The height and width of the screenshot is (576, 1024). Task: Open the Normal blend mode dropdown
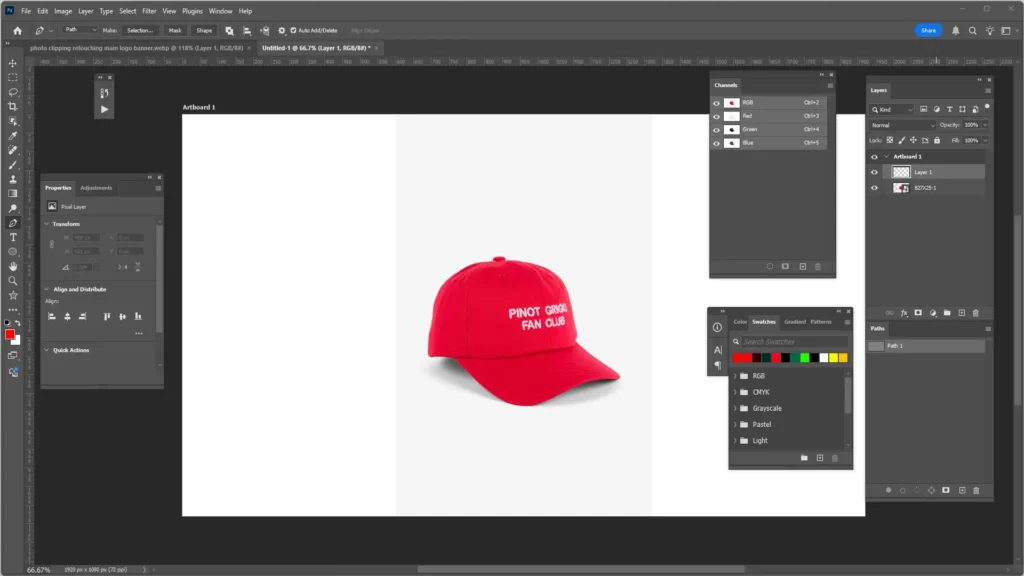(x=902, y=125)
